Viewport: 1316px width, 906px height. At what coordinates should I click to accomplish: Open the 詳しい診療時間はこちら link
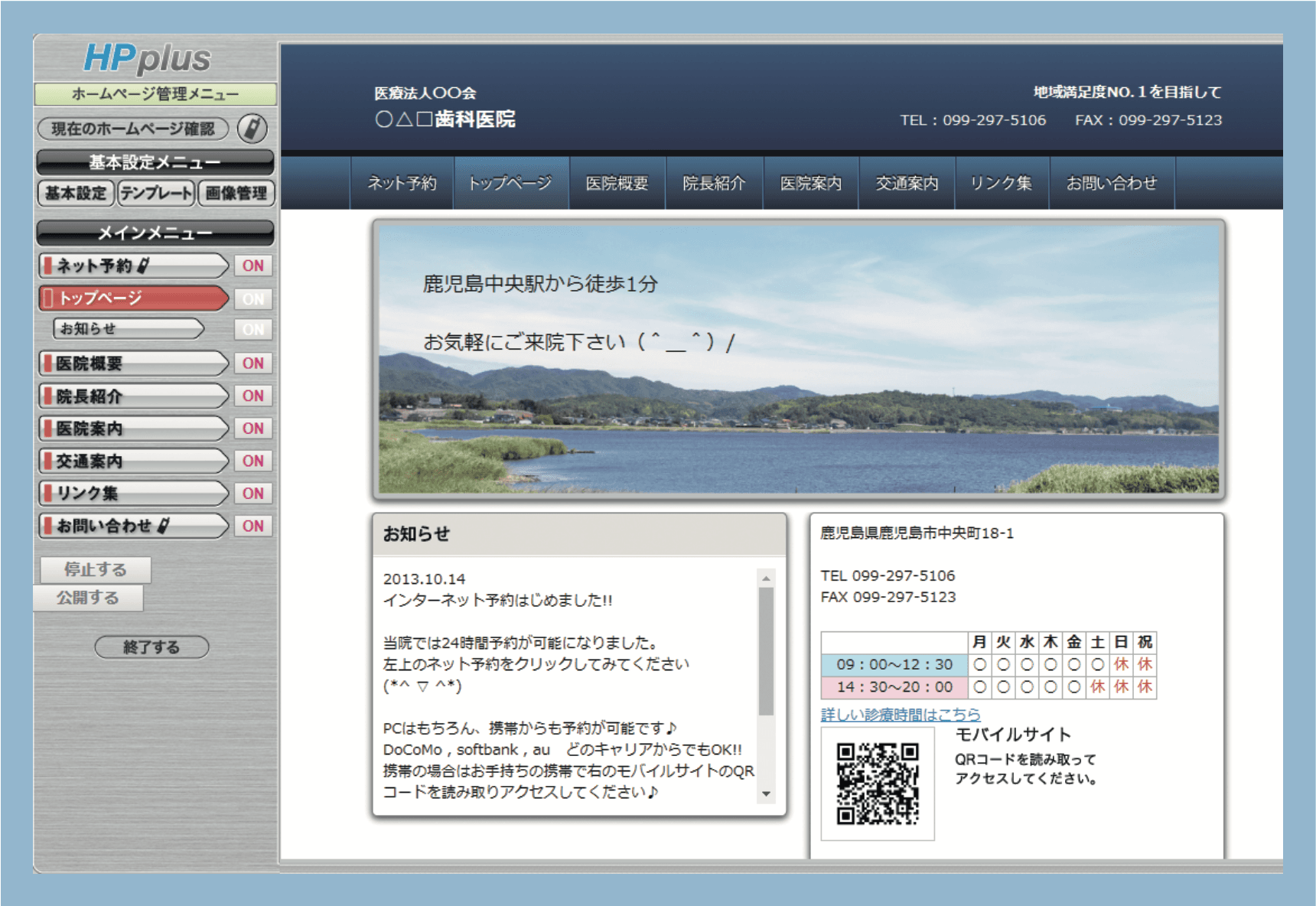900,715
